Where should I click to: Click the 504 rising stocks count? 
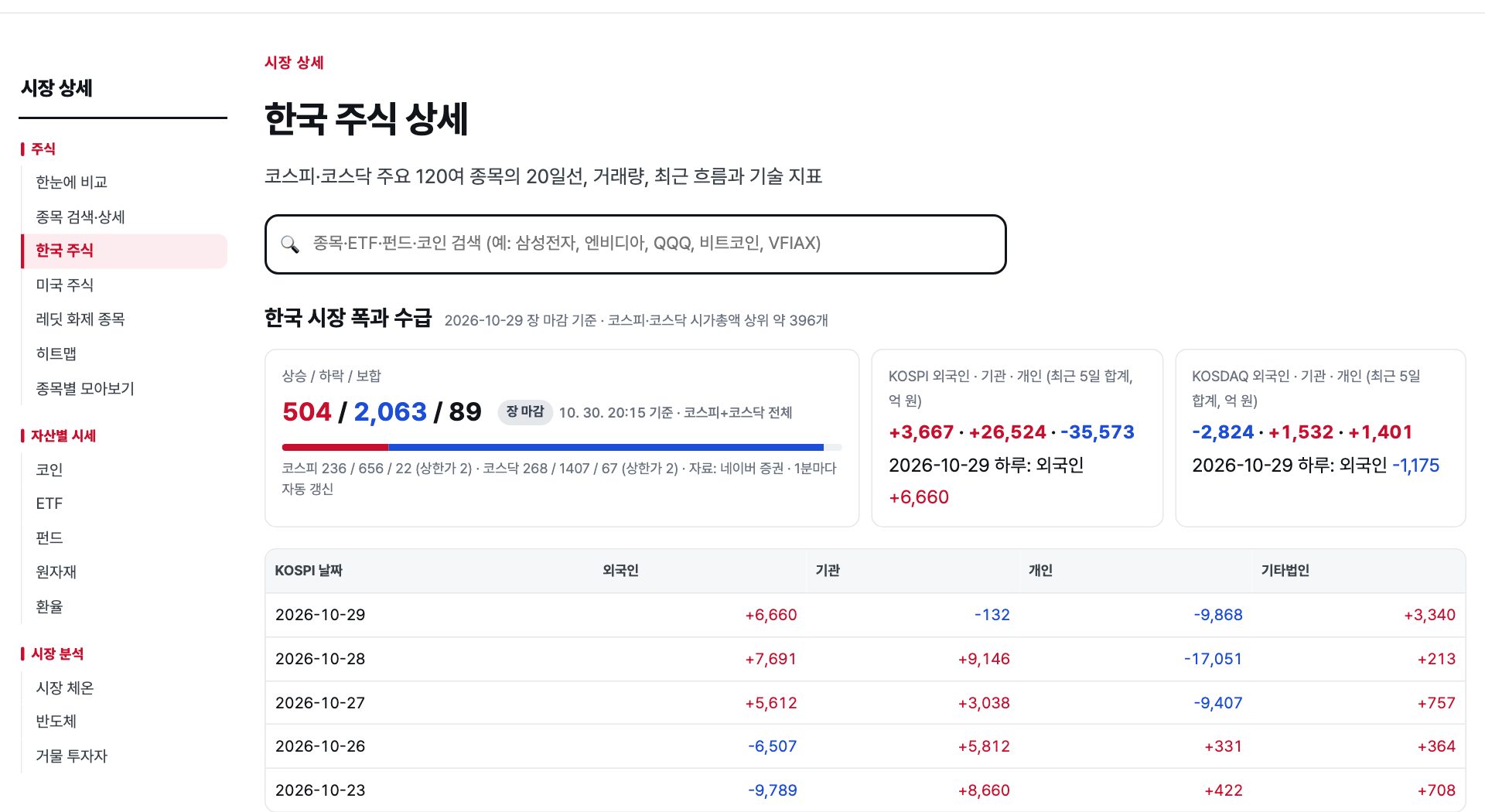tap(306, 411)
